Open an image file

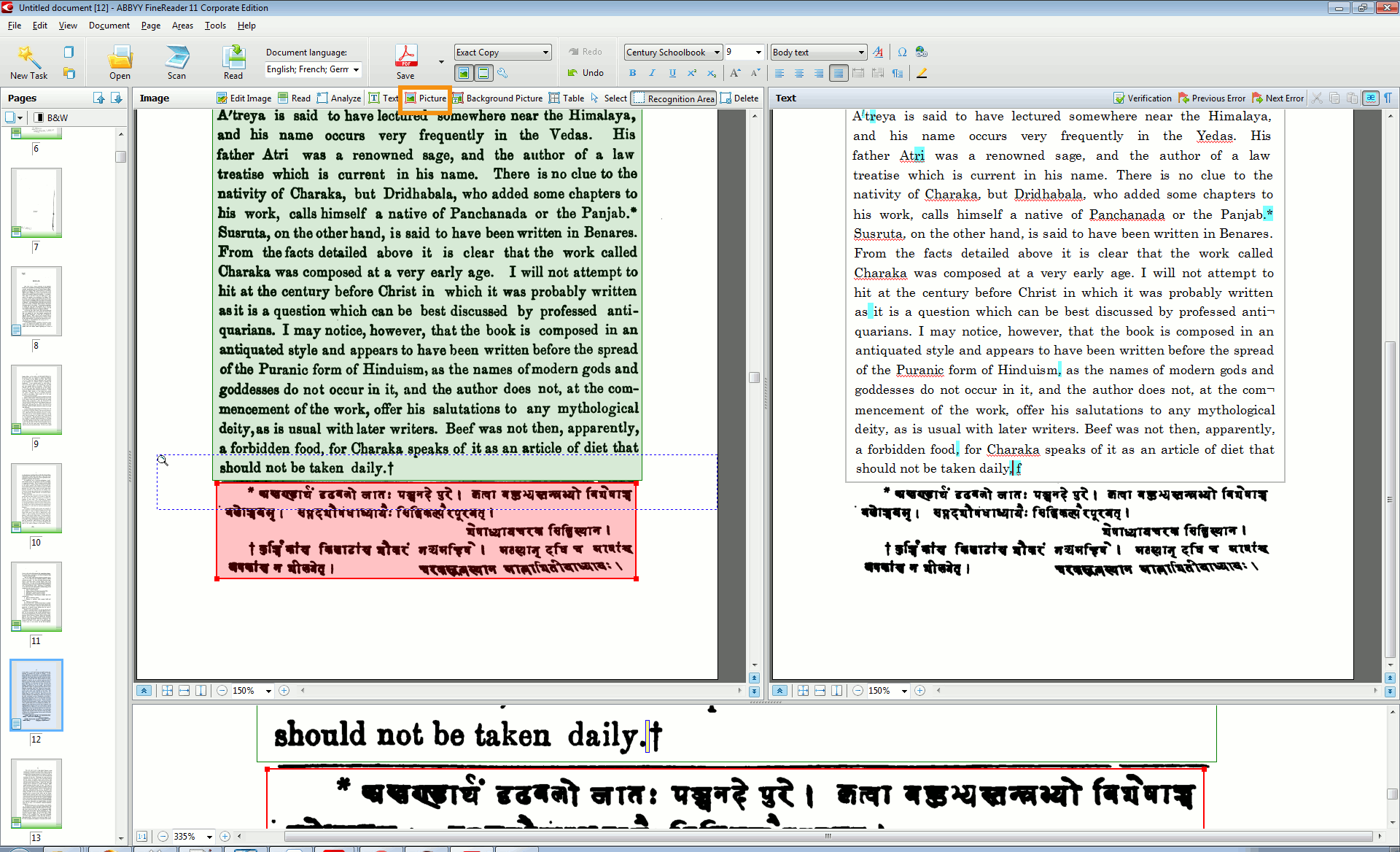point(120,62)
